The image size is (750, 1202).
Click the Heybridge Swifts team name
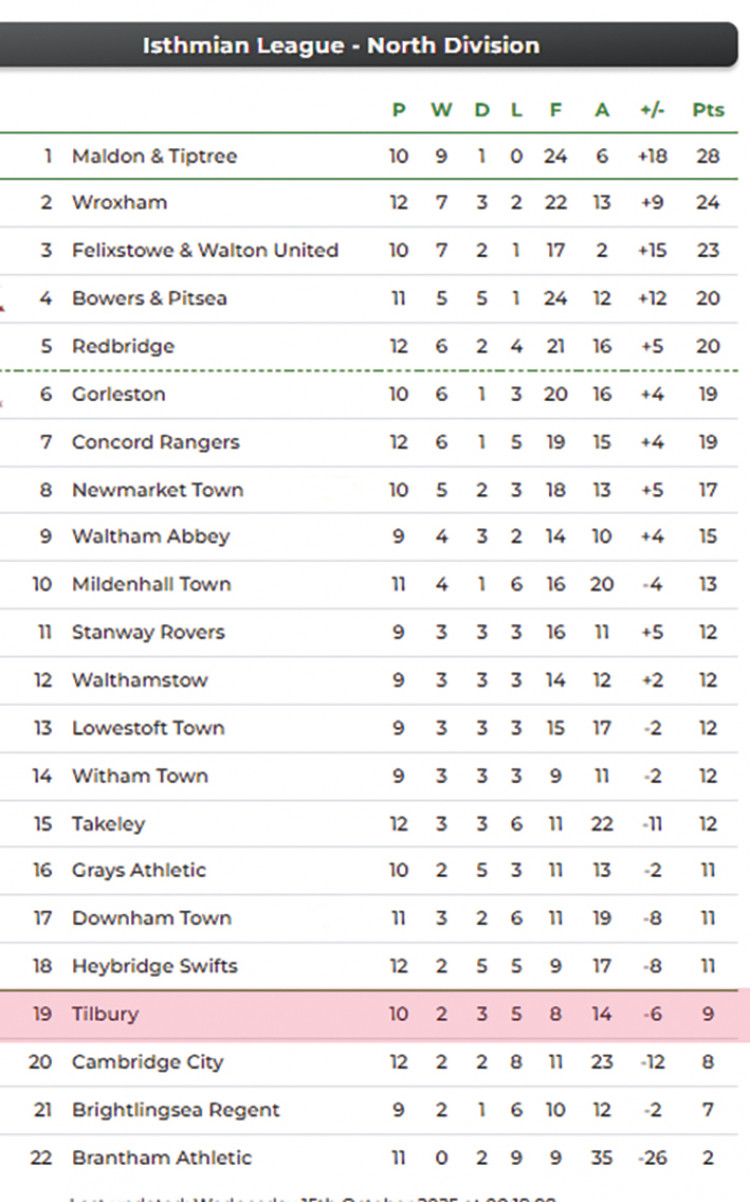pyautogui.click(x=154, y=966)
